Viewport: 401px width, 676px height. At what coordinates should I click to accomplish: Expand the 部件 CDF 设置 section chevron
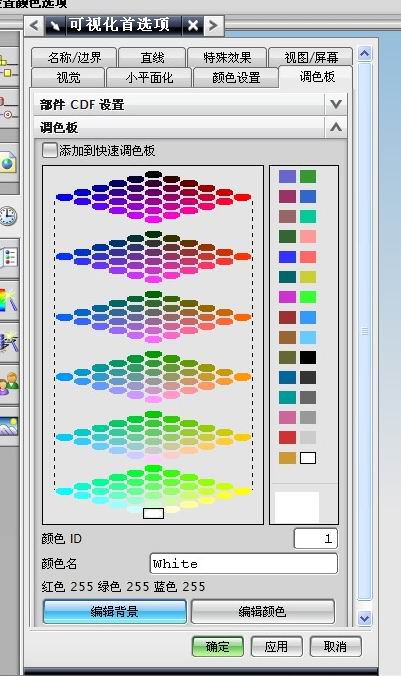336,104
